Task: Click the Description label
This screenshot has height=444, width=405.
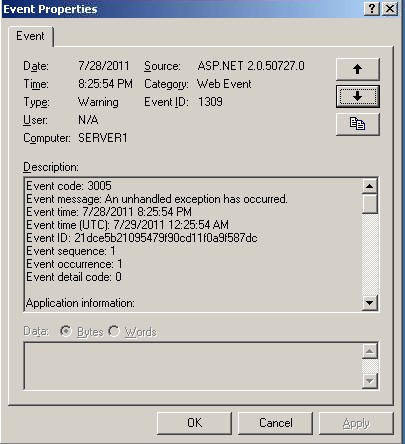Action: point(51,167)
